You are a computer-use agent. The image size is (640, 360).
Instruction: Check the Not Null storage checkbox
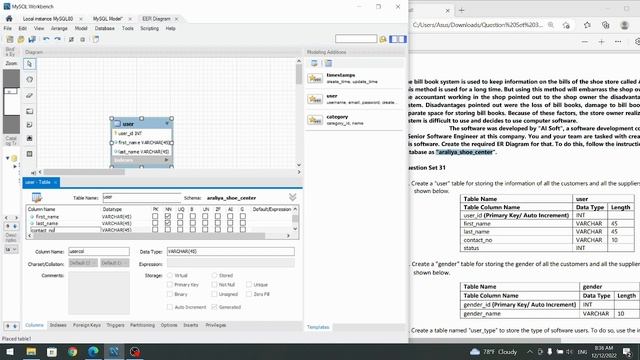point(214,284)
